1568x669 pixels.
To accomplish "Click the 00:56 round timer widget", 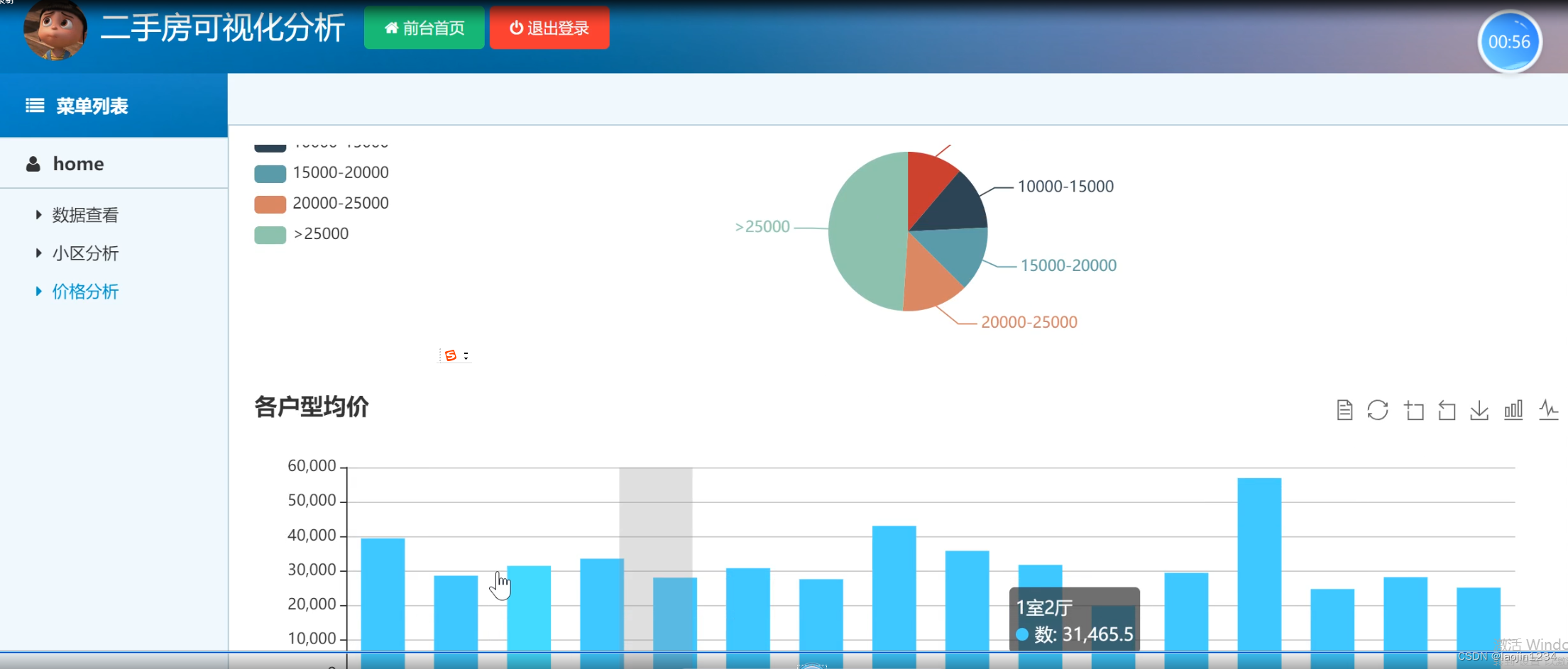I will point(1509,42).
